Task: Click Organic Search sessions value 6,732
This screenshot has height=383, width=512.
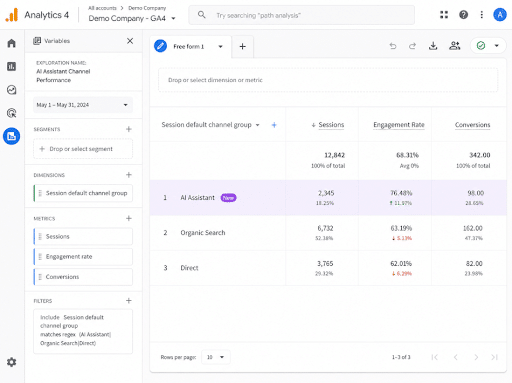Action: [325, 228]
